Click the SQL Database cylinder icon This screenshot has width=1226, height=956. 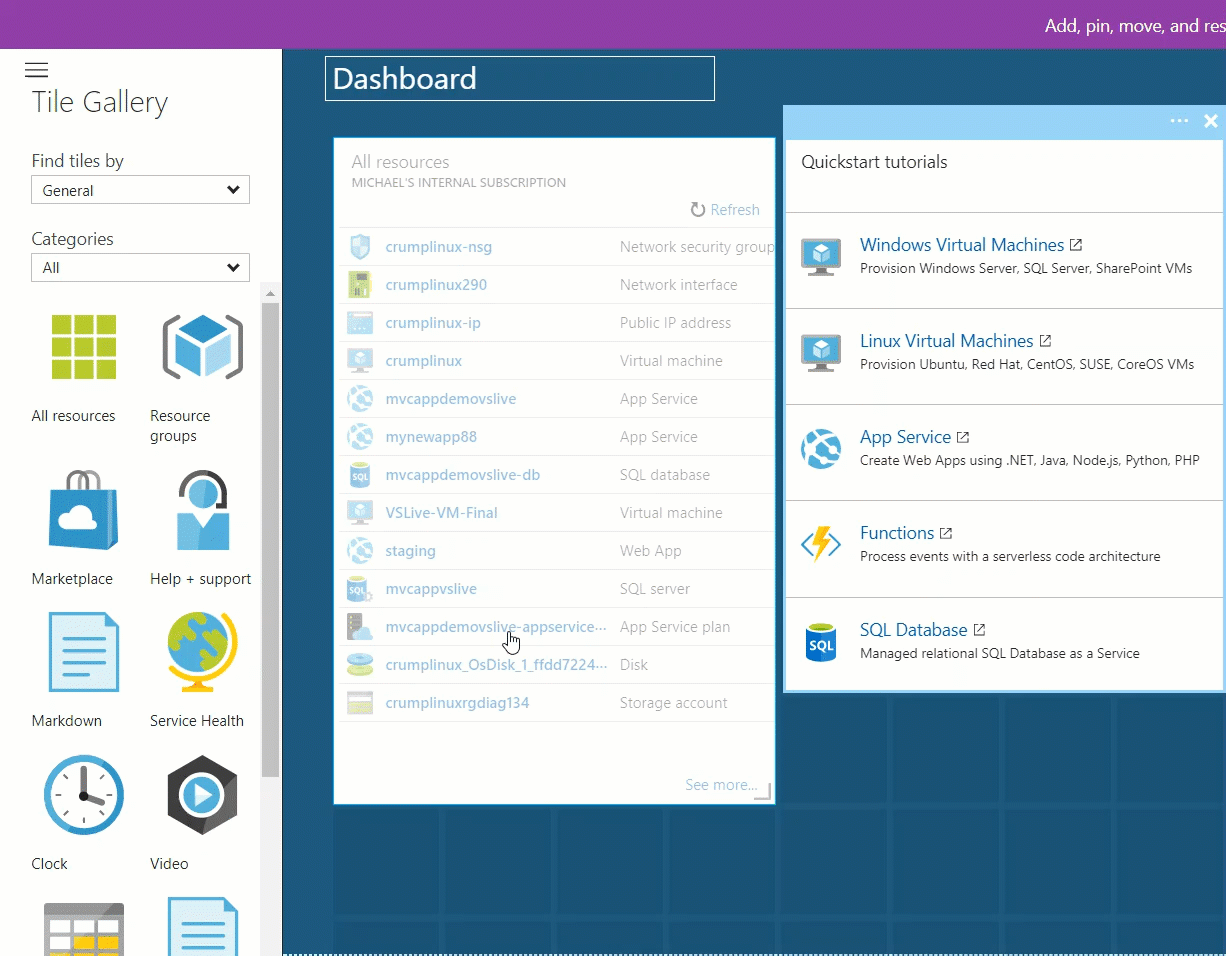coord(821,642)
